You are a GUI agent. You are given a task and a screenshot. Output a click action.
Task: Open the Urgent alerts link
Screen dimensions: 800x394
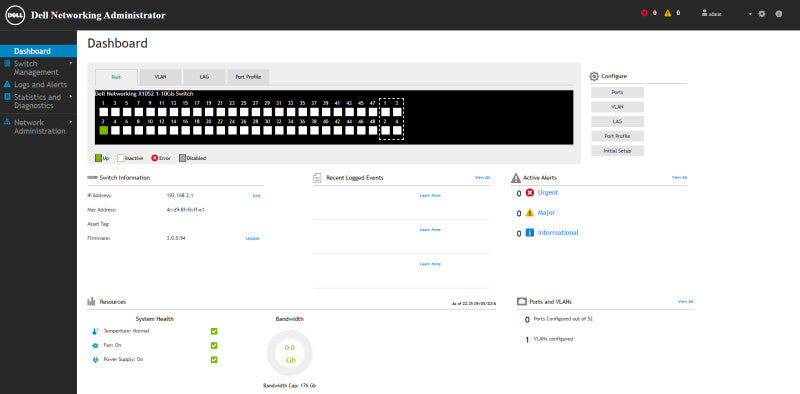pyautogui.click(x=547, y=192)
